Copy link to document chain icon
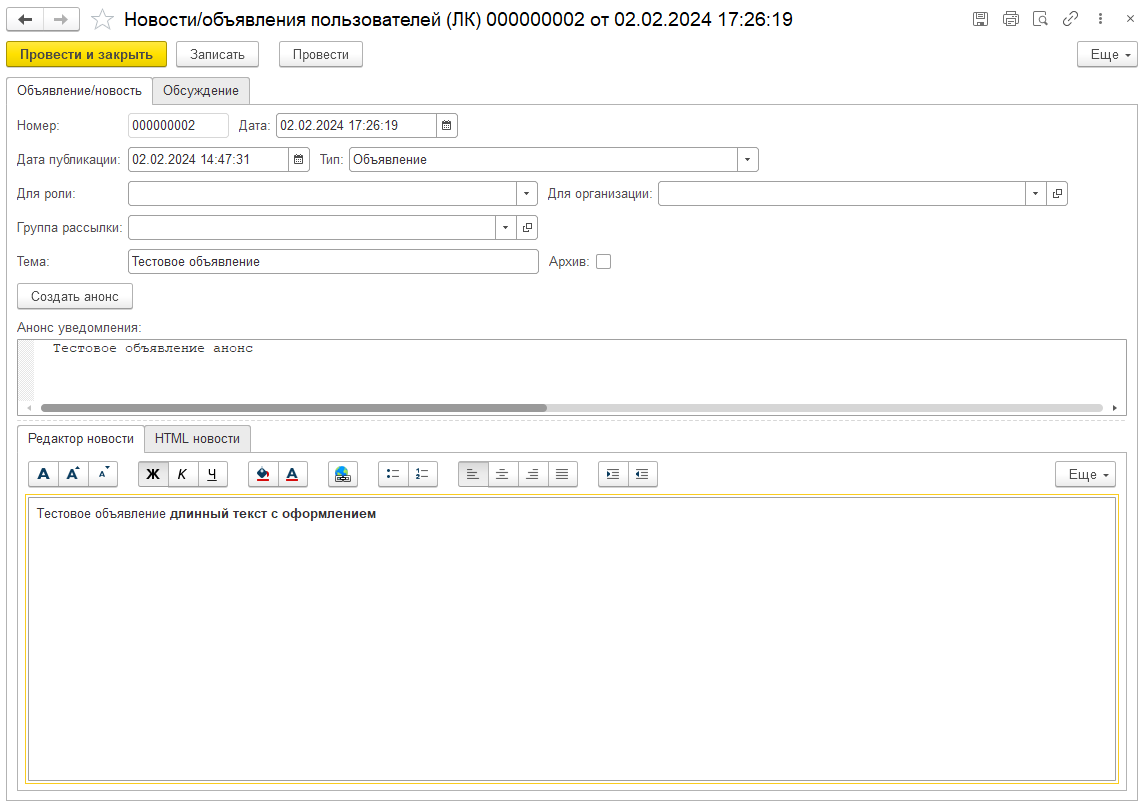Viewport: 1142px width, 802px height. (1070, 20)
